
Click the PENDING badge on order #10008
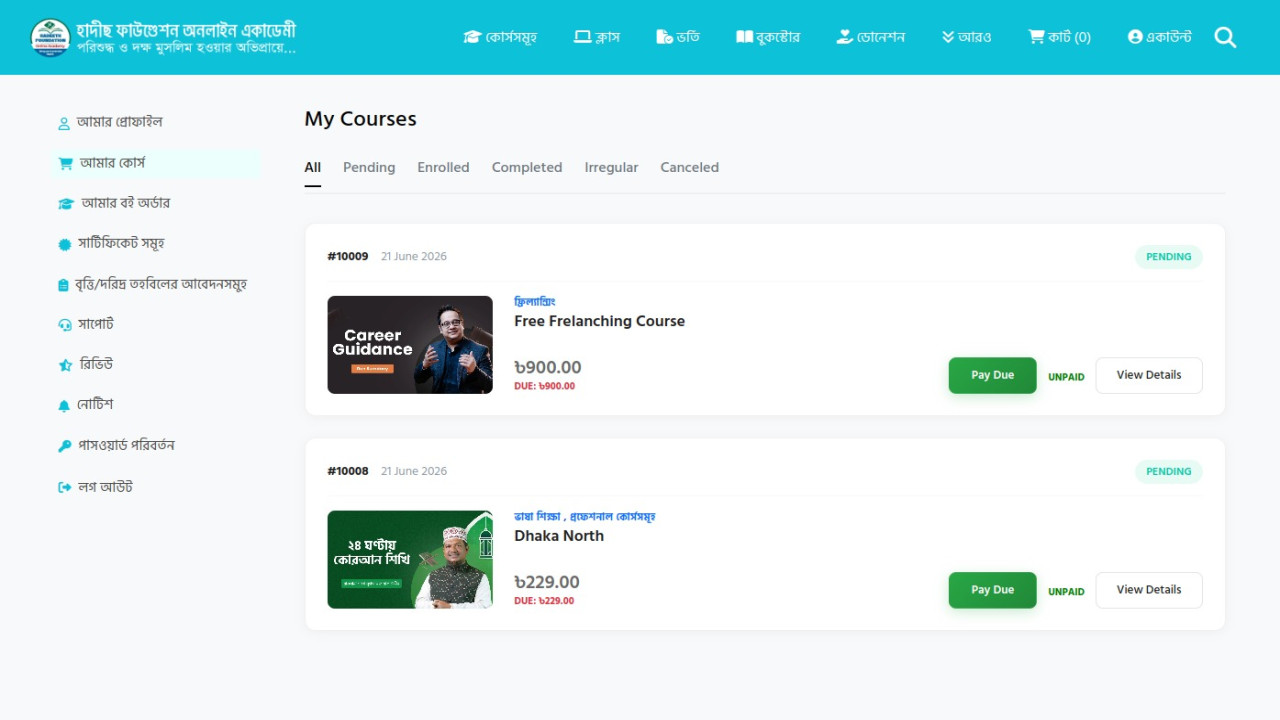[1168, 472]
